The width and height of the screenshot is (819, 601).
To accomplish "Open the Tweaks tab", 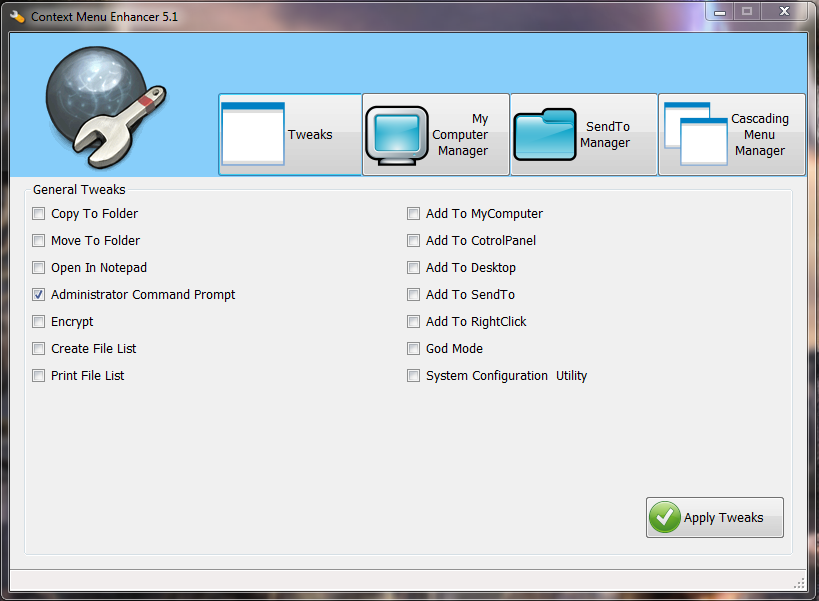I will click(x=290, y=135).
